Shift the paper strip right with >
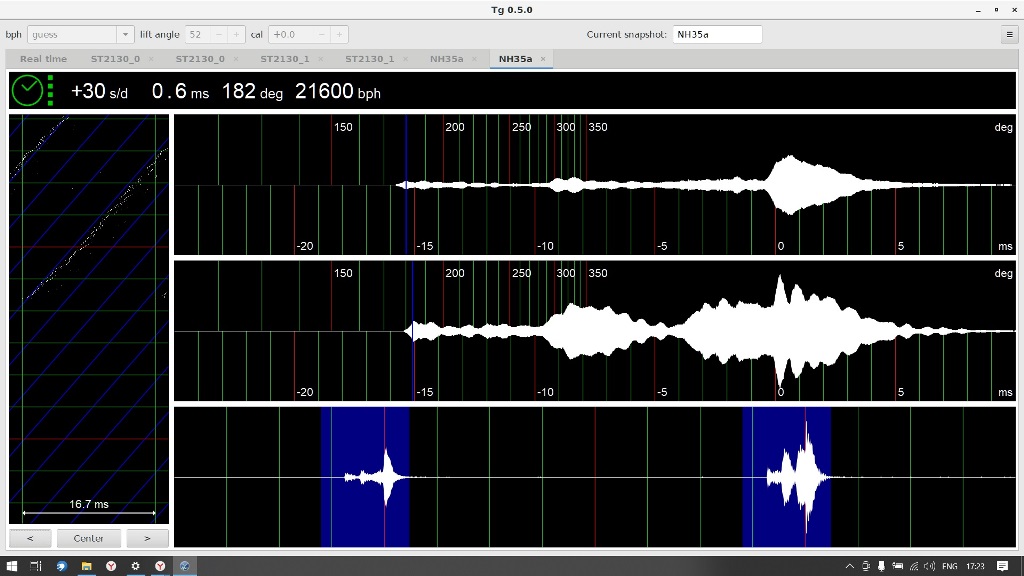The height and width of the screenshot is (576, 1024). pos(147,538)
